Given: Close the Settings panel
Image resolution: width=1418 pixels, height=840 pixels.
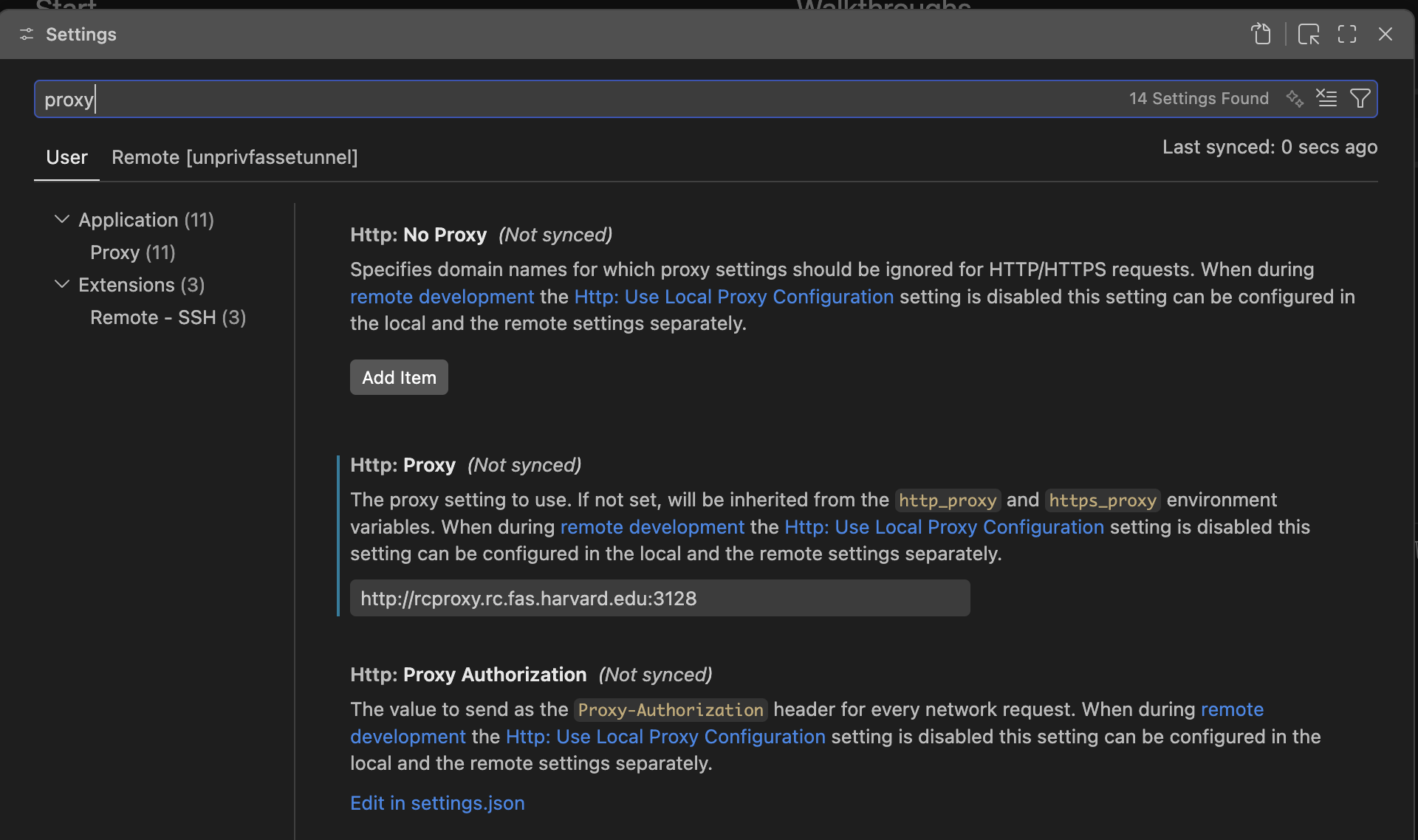Looking at the screenshot, I should pos(1386,34).
